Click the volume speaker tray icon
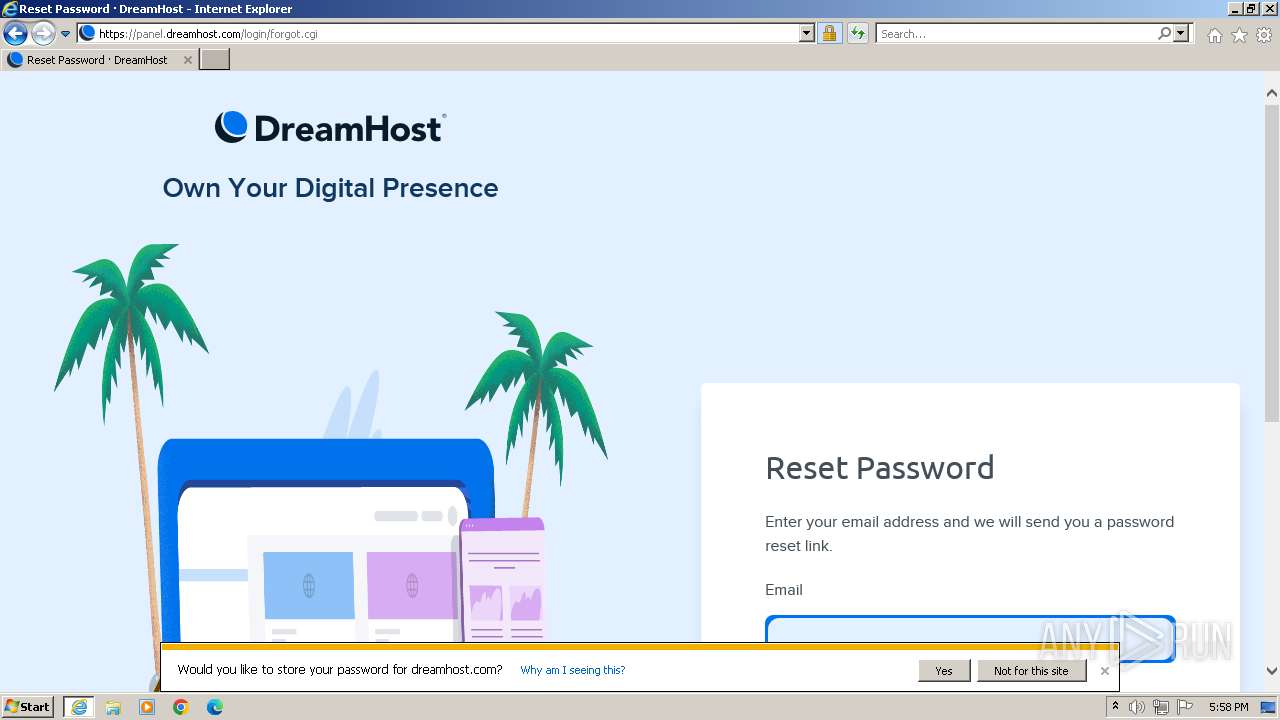Screen dimensions: 1280x720 [x=1137, y=707]
